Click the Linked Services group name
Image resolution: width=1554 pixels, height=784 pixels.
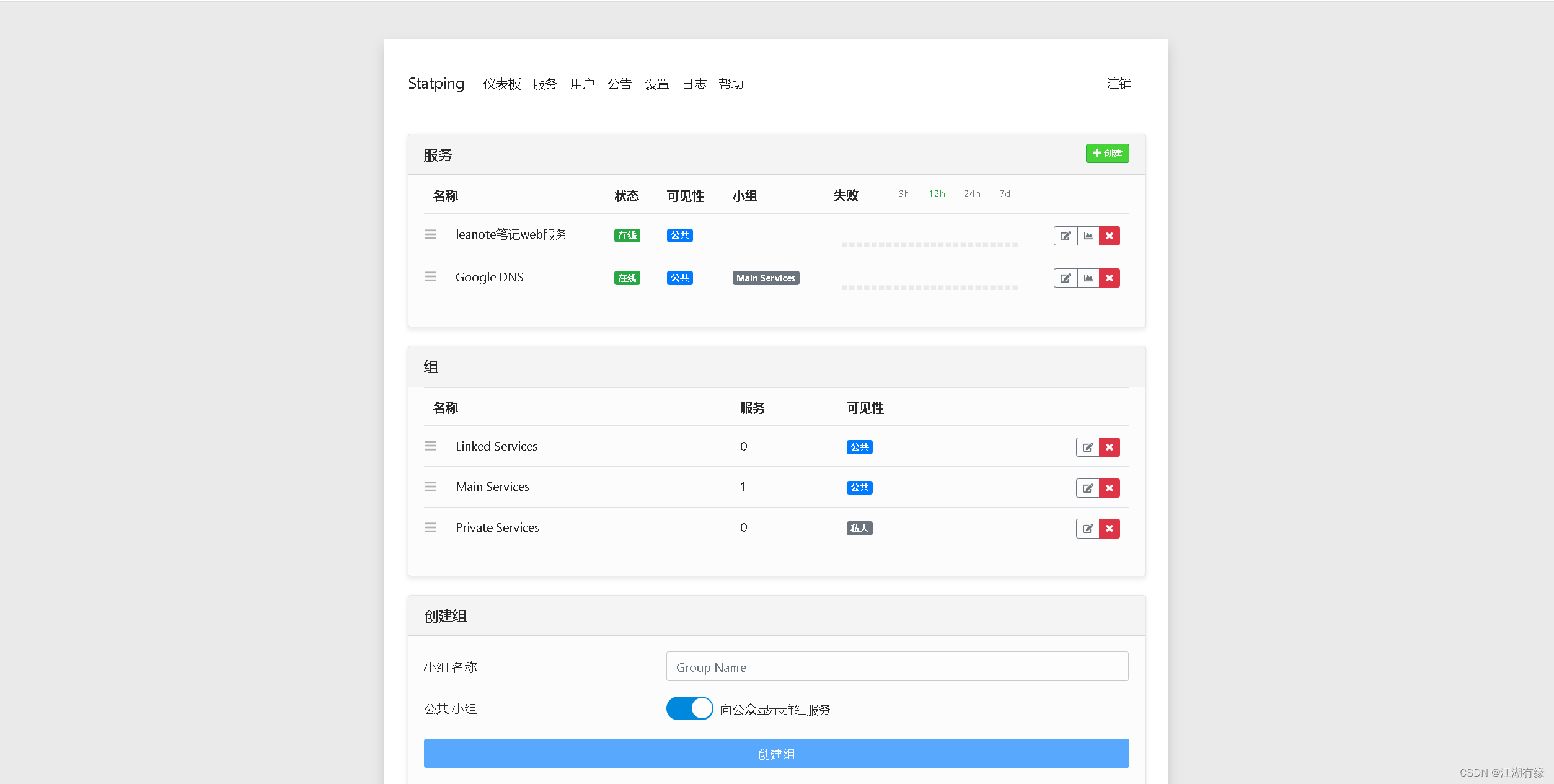497,446
